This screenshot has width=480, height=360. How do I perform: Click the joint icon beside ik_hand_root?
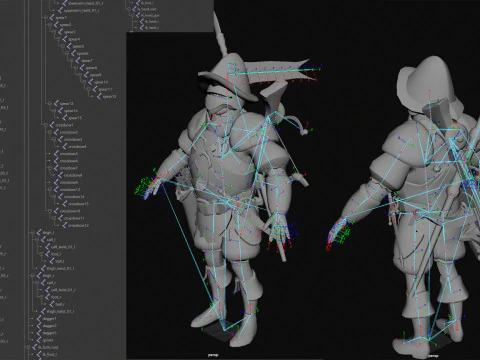point(134,9)
